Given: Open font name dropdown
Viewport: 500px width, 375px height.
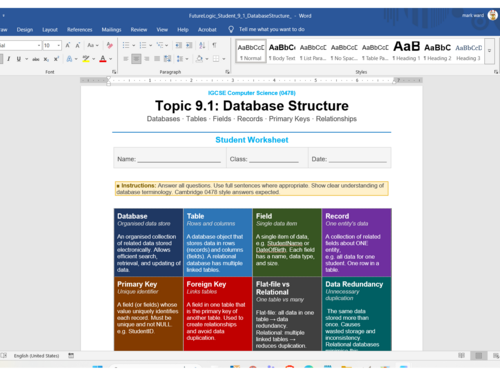Looking at the screenshot, I should [39, 45].
